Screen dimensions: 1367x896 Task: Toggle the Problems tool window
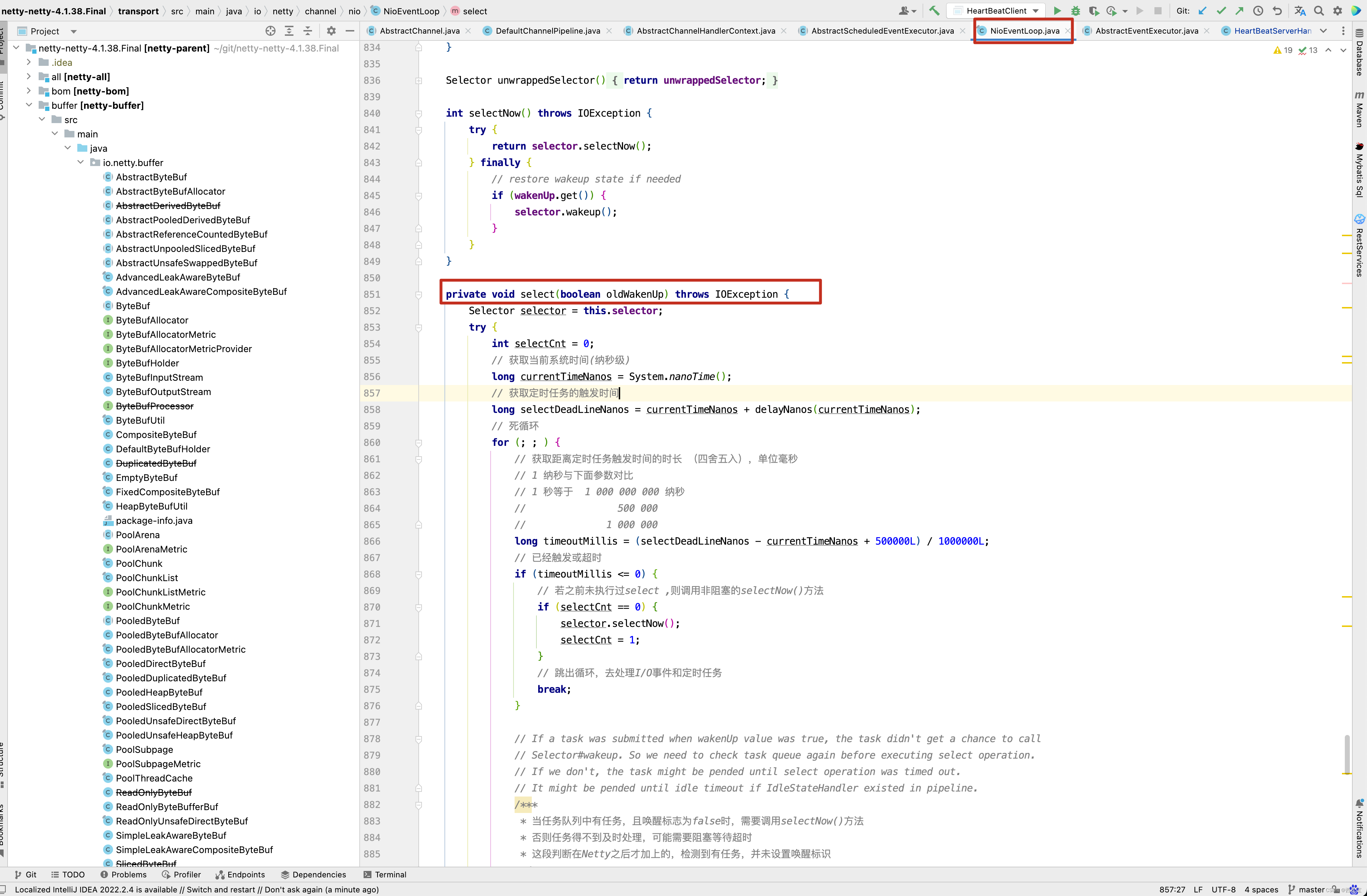tap(123, 874)
